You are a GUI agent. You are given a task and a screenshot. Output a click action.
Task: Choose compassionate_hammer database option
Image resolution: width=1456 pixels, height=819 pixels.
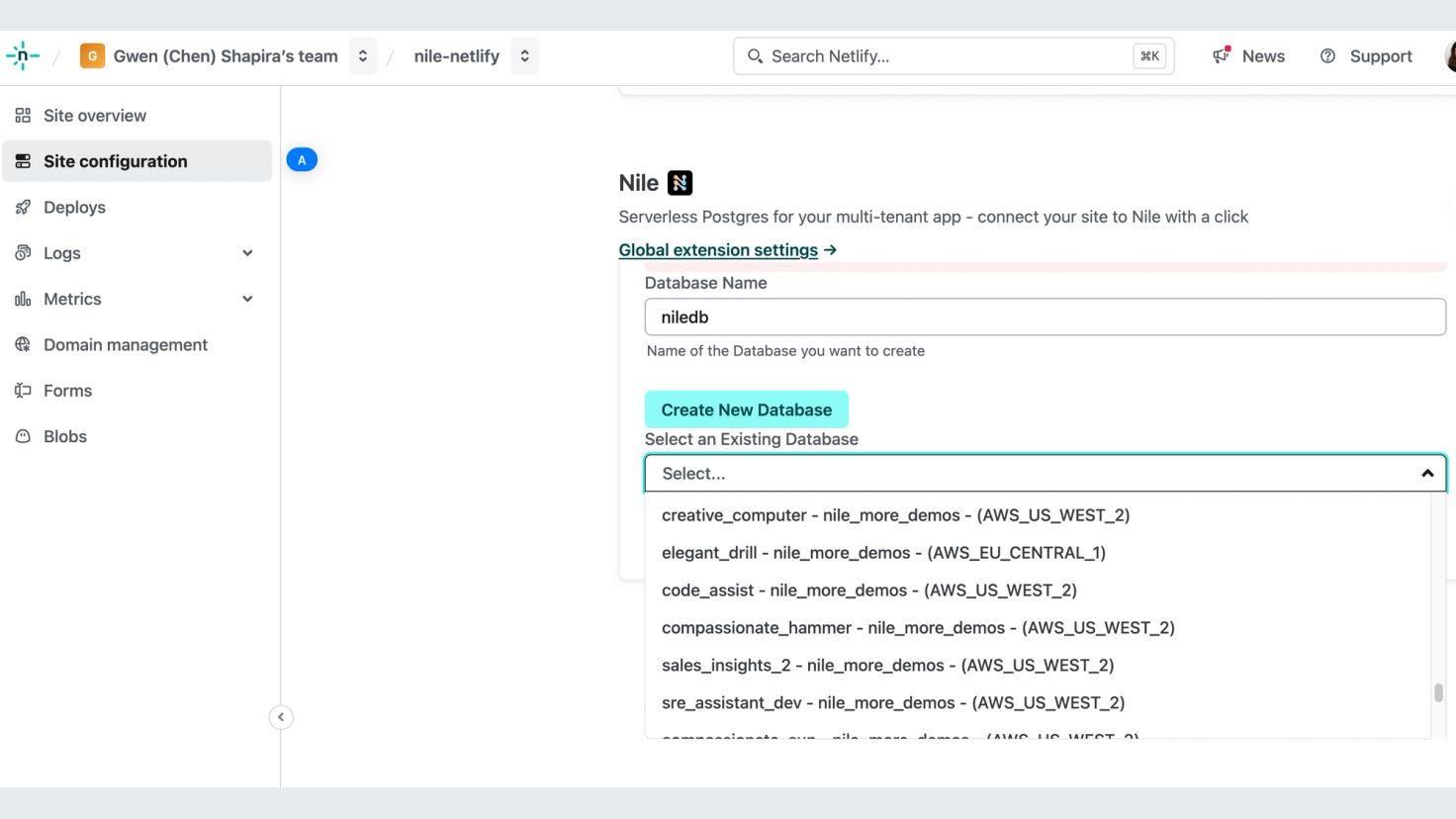(x=1038, y=628)
